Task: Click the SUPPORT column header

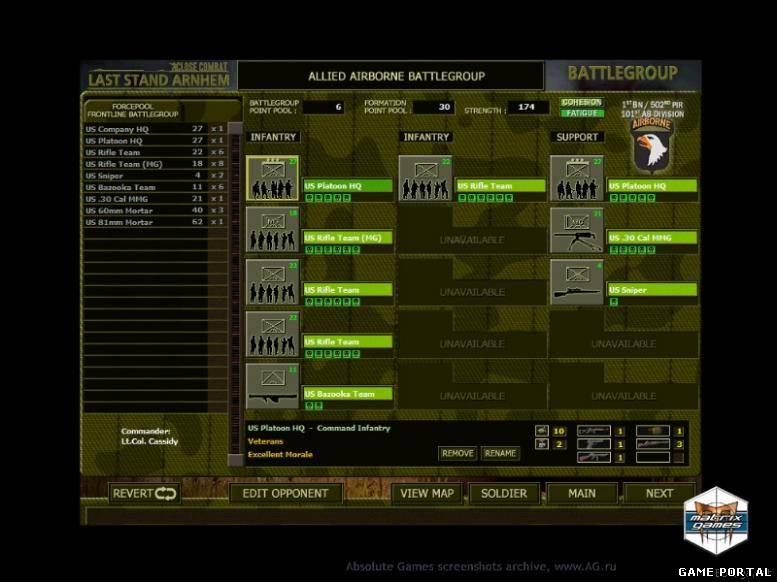Action: [x=577, y=137]
